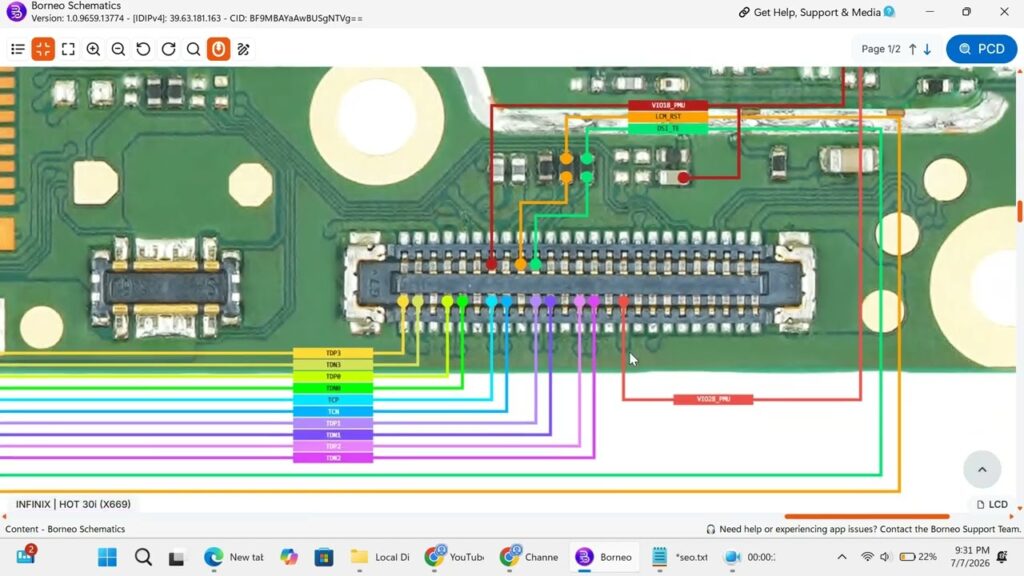
Task: Open the screen recorder 00:00 taskbar item
Action: click(750, 557)
